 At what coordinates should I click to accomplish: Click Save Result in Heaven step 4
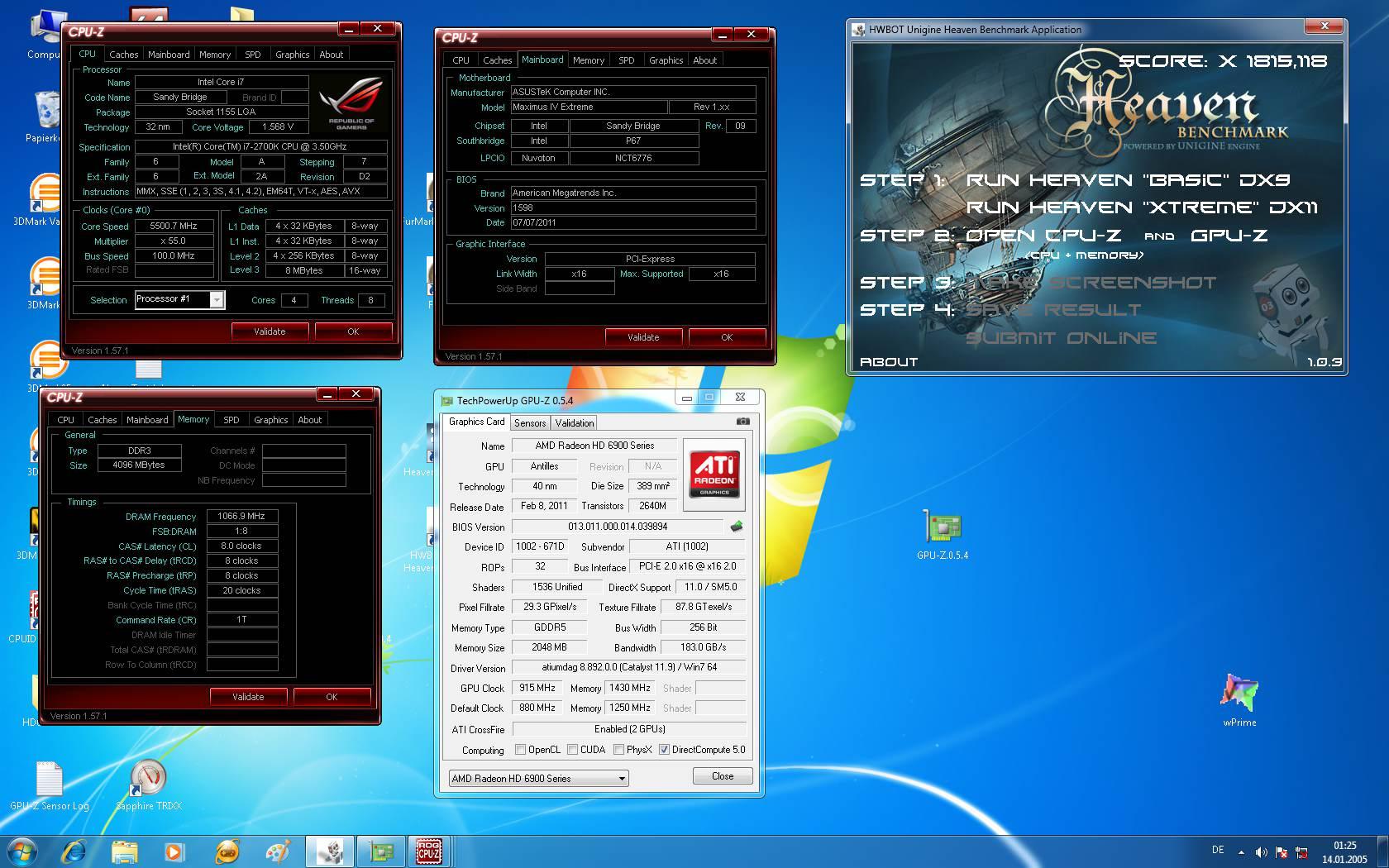point(1053,310)
